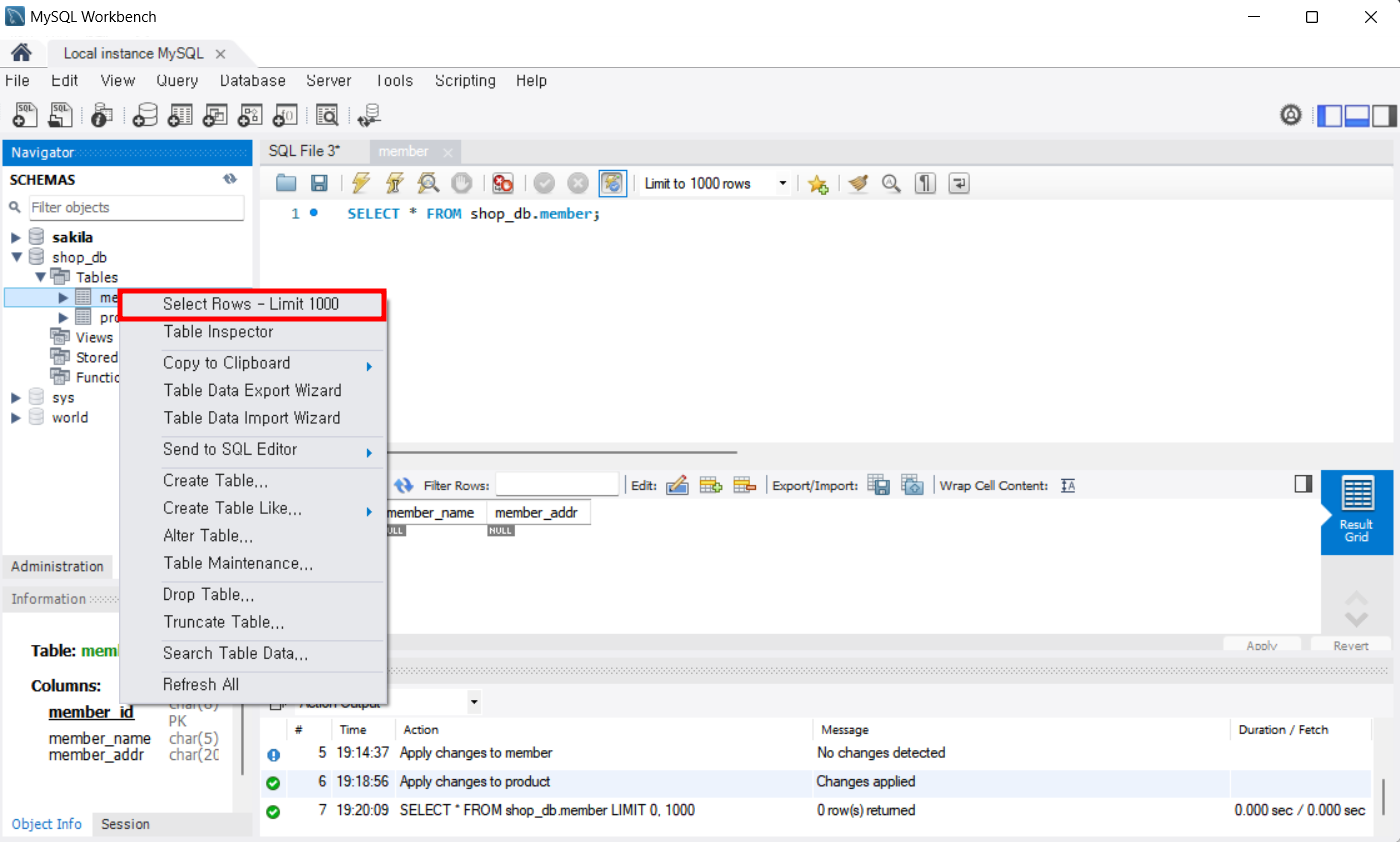Launch Table Data Export Wizard
Screen dimensions: 1400x842
click(252, 391)
